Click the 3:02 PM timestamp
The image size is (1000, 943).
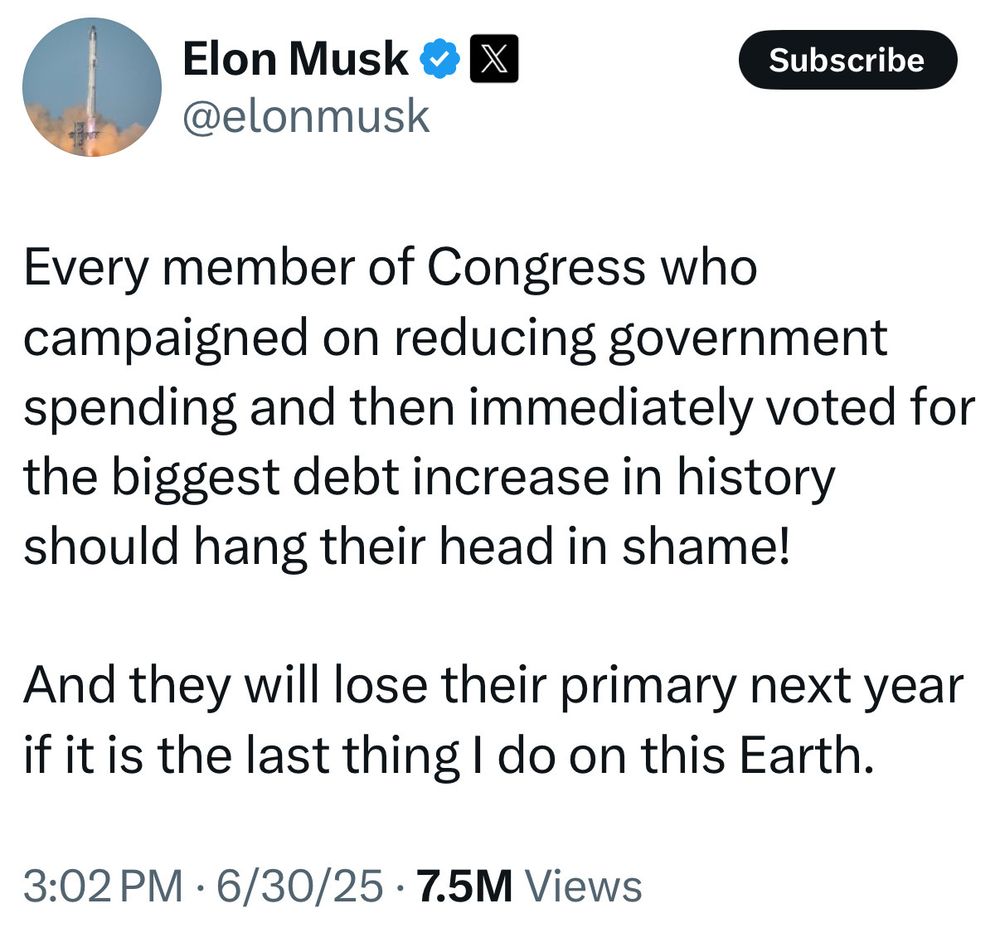tap(103, 886)
